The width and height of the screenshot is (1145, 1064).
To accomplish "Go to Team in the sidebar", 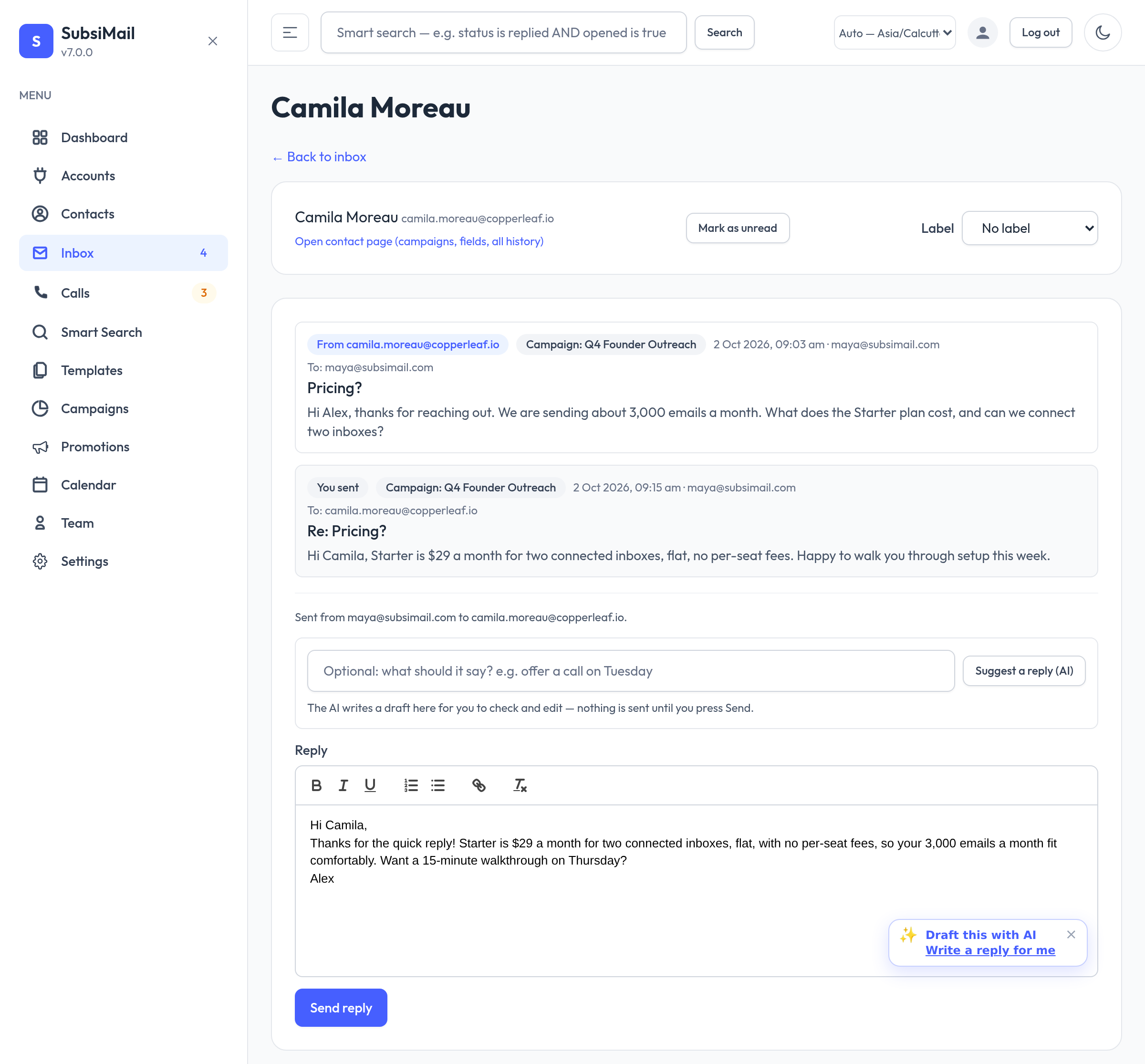I will coord(123,523).
